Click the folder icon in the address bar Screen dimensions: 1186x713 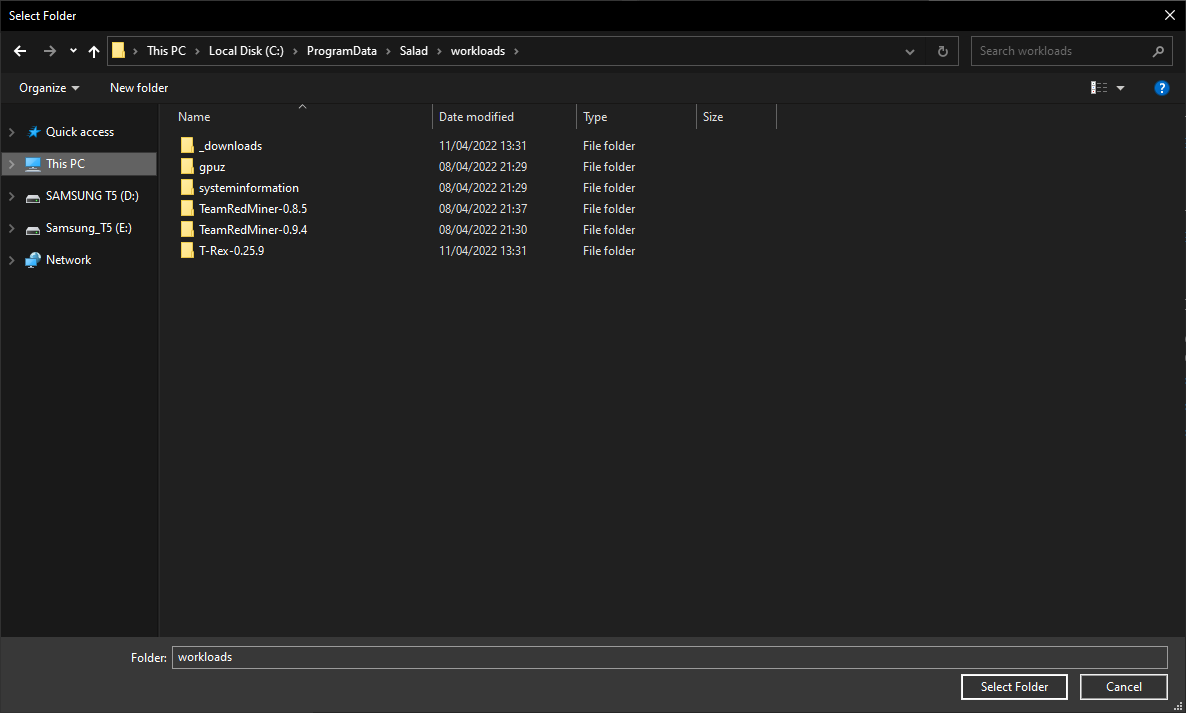click(119, 51)
